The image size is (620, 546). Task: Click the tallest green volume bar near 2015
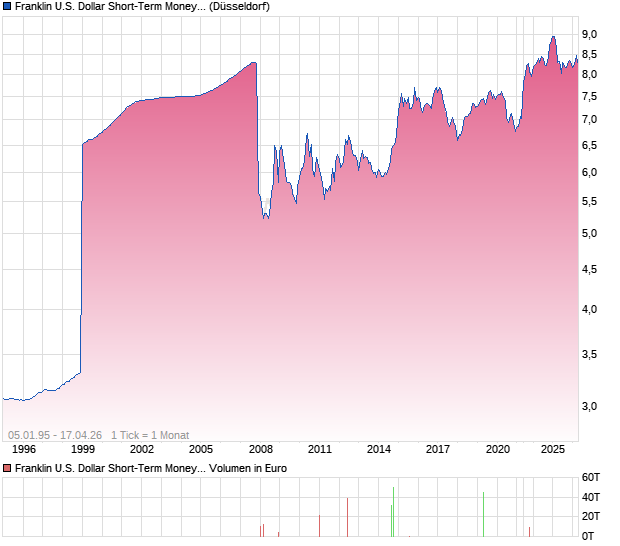[x=393, y=512]
